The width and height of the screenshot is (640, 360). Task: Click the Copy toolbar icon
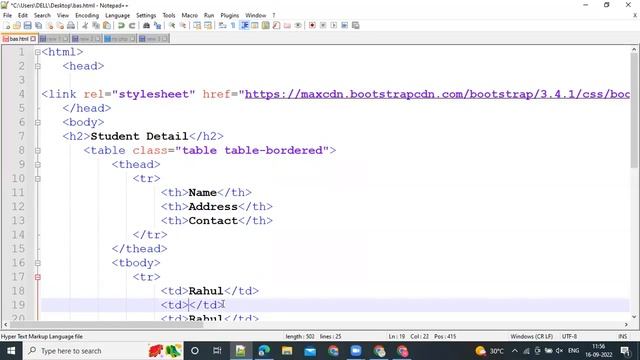coord(96,25)
